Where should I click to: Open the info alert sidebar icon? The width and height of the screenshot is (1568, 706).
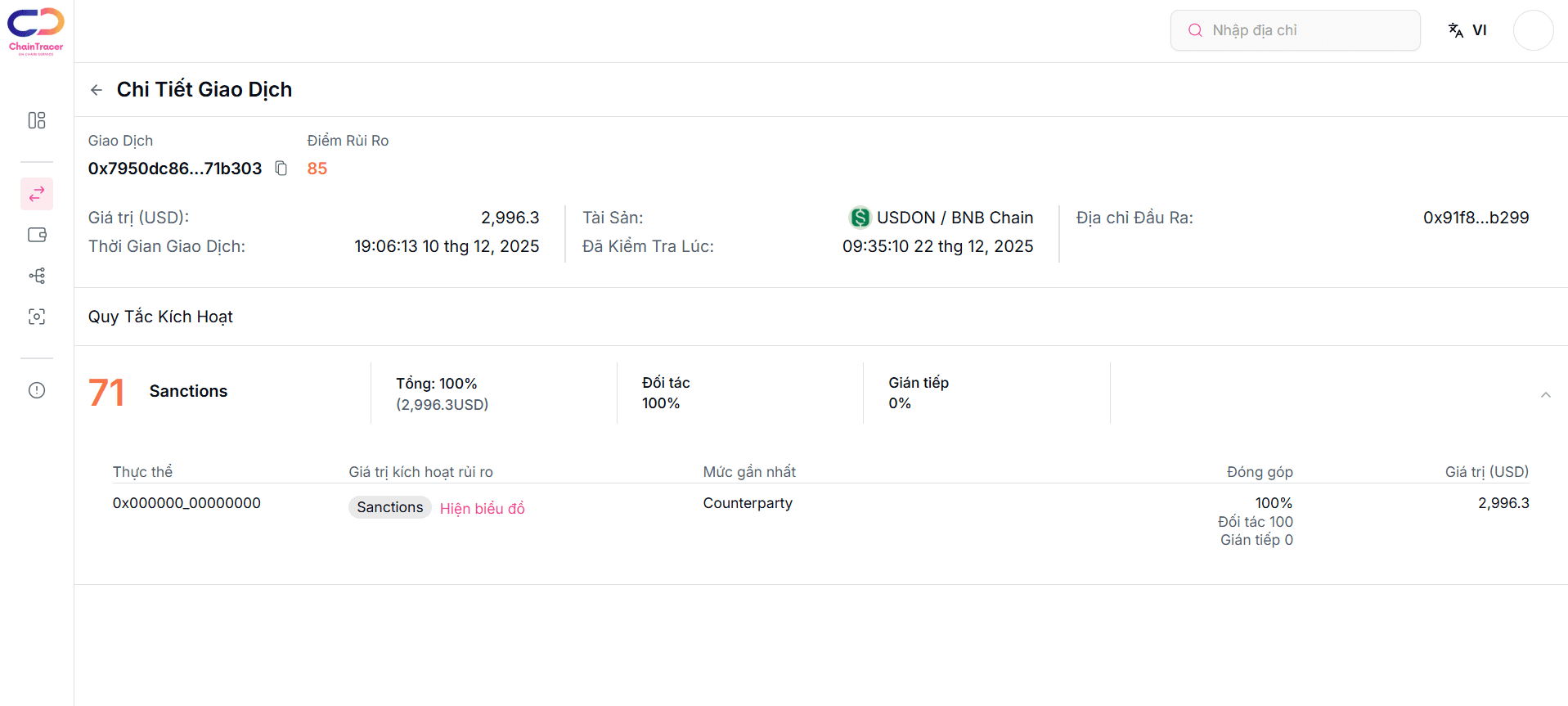(37, 390)
